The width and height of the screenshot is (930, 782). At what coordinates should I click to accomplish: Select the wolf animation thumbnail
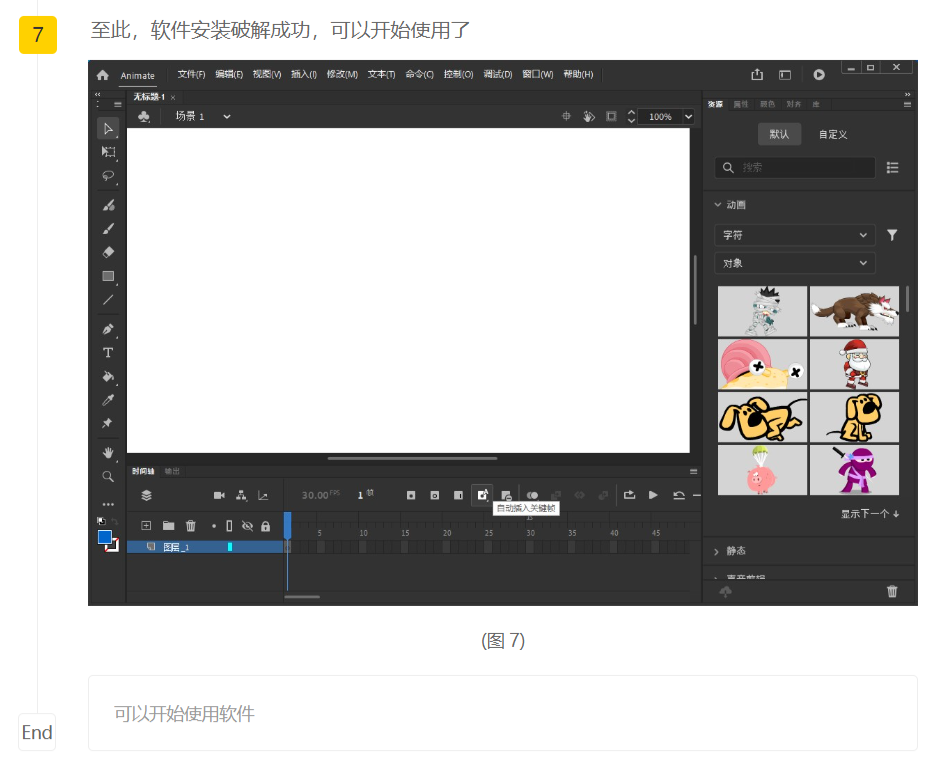tap(854, 311)
